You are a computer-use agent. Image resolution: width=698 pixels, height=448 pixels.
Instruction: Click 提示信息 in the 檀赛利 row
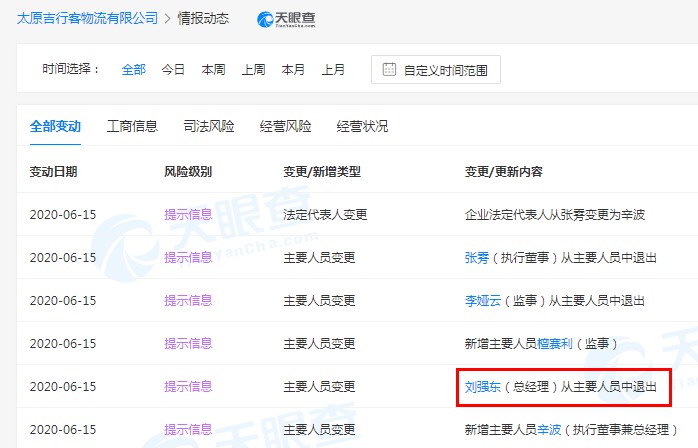tap(188, 343)
